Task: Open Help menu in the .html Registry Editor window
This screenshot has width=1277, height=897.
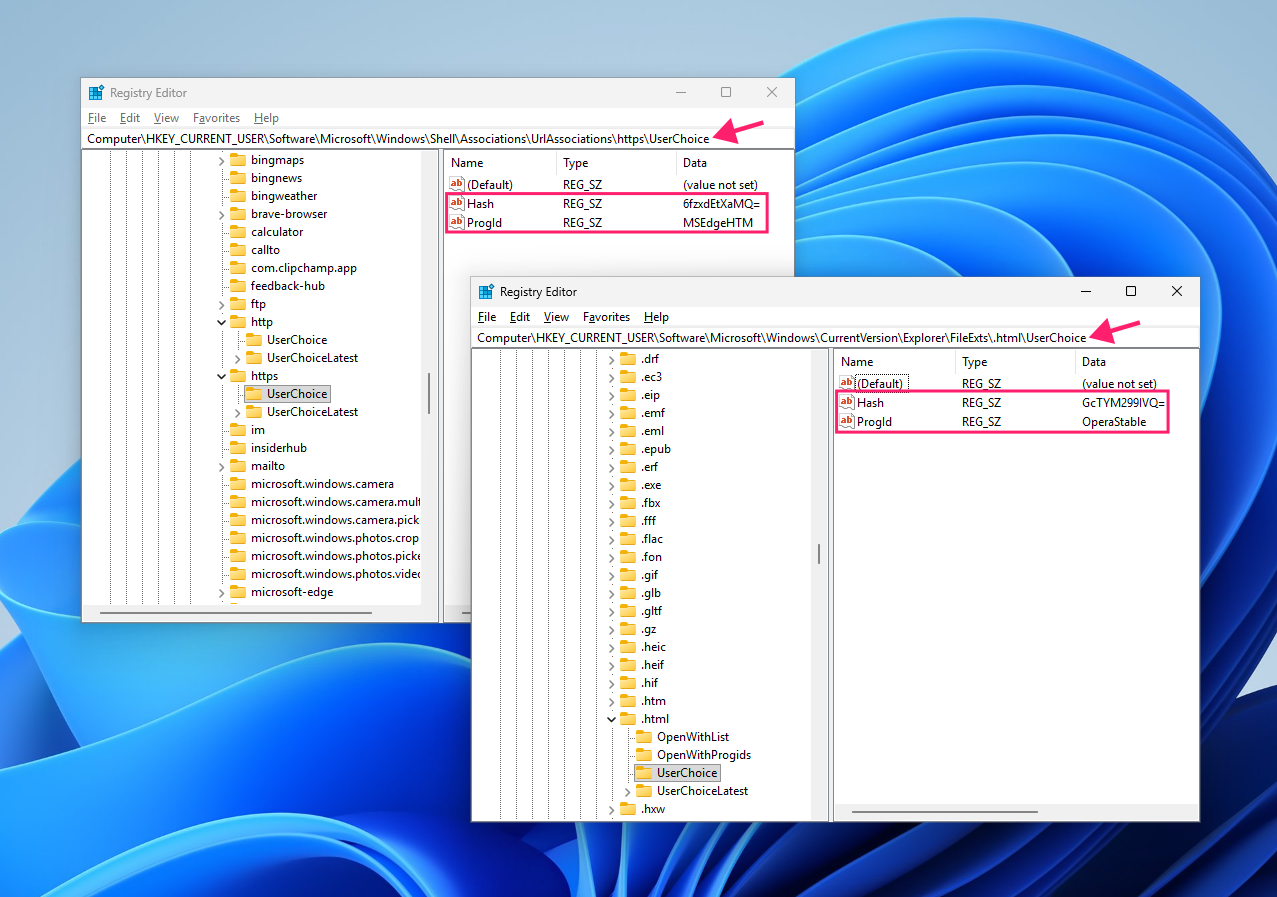Action: tap(656, 317)
